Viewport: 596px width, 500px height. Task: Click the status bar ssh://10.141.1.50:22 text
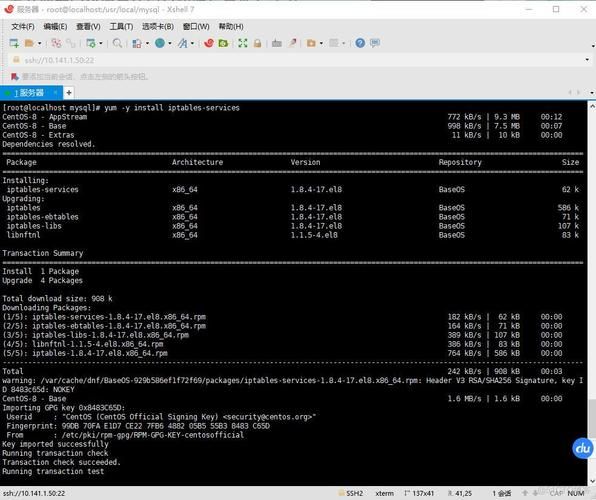pos(34,494)
